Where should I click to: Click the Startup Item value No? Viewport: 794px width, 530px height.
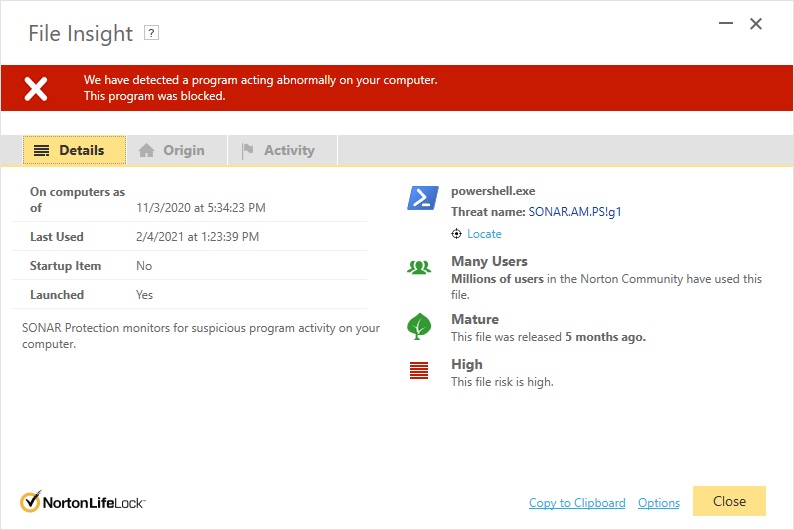coord(144,266)
